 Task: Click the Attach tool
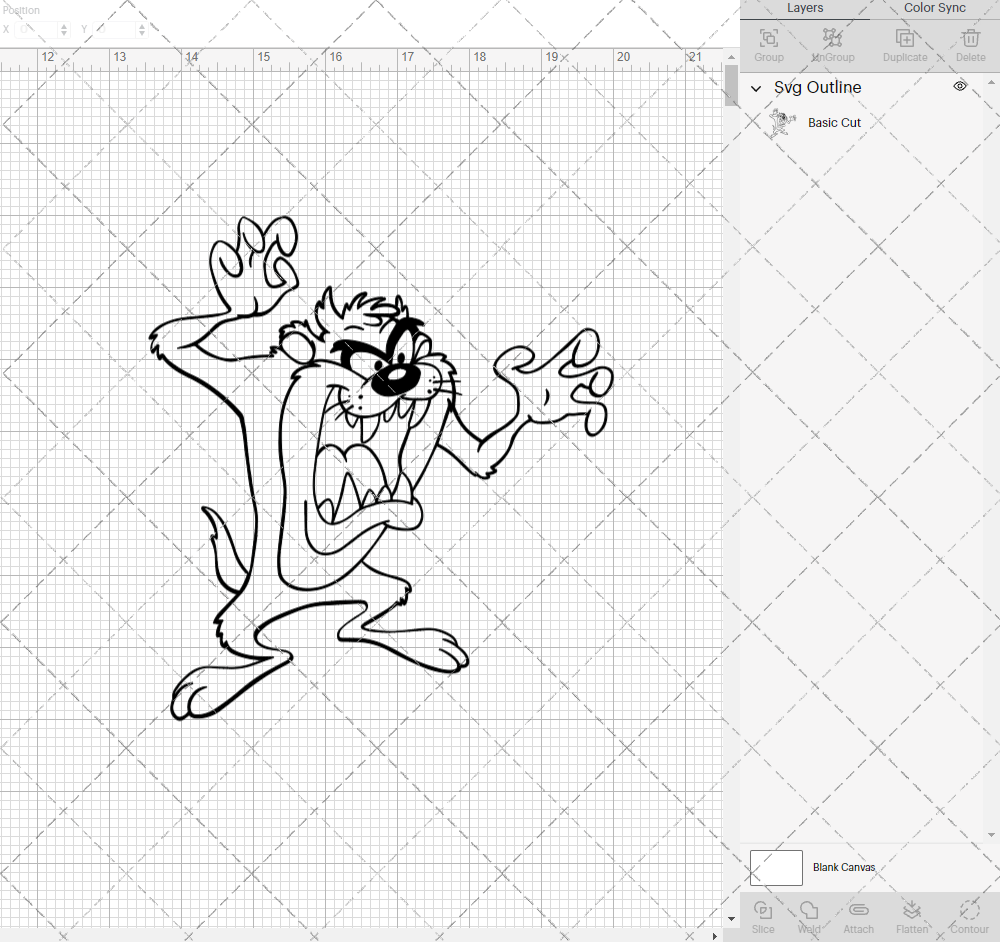point(858,915)
